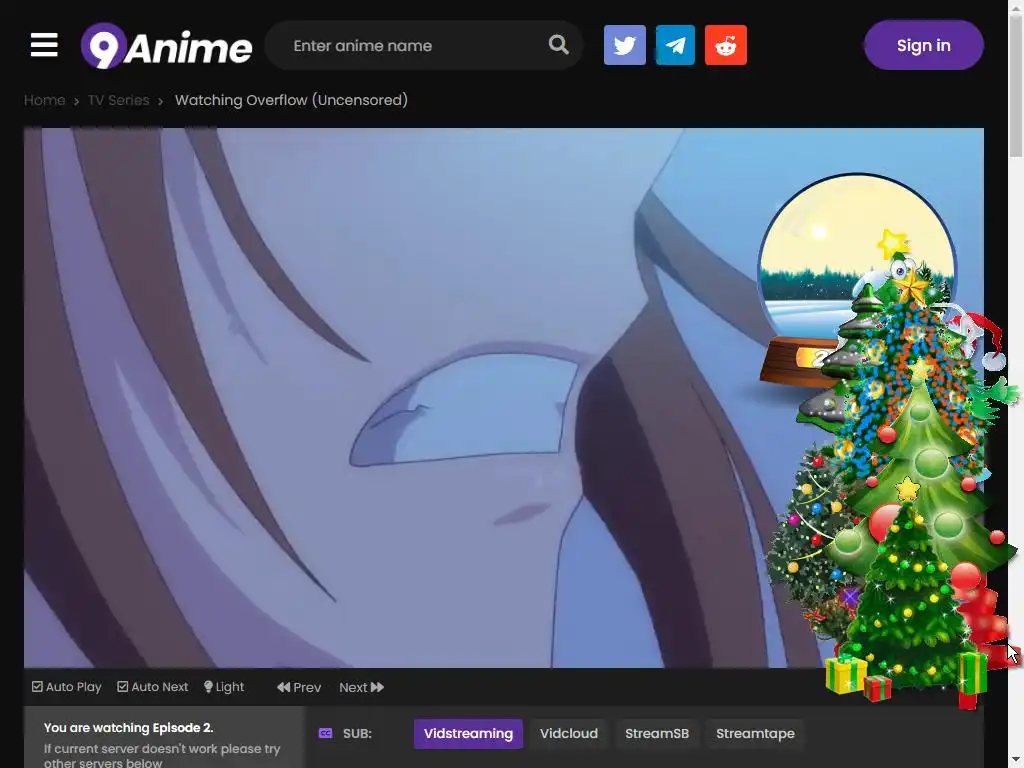Click the SUB closed-caption icon

[325, 733]
